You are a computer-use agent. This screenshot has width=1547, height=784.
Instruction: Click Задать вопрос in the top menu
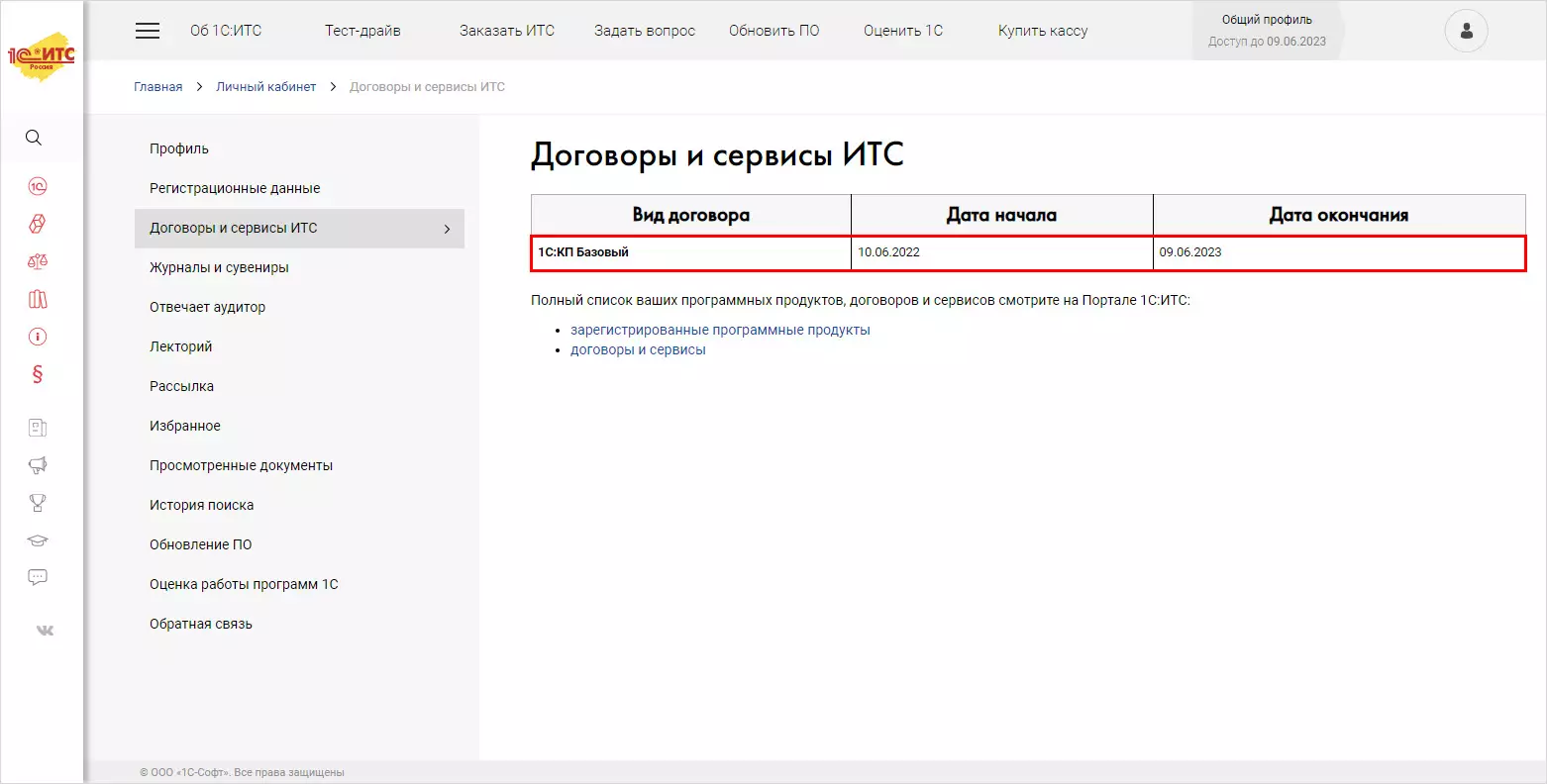click(x=645, y=31)
